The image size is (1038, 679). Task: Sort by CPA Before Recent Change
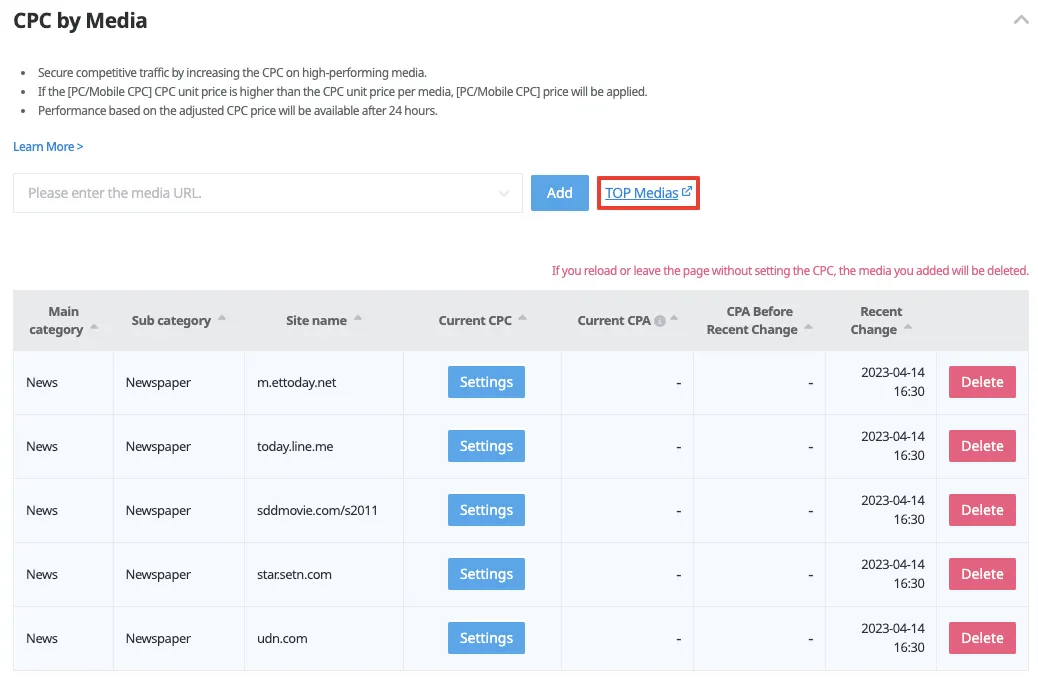(808, 327)
